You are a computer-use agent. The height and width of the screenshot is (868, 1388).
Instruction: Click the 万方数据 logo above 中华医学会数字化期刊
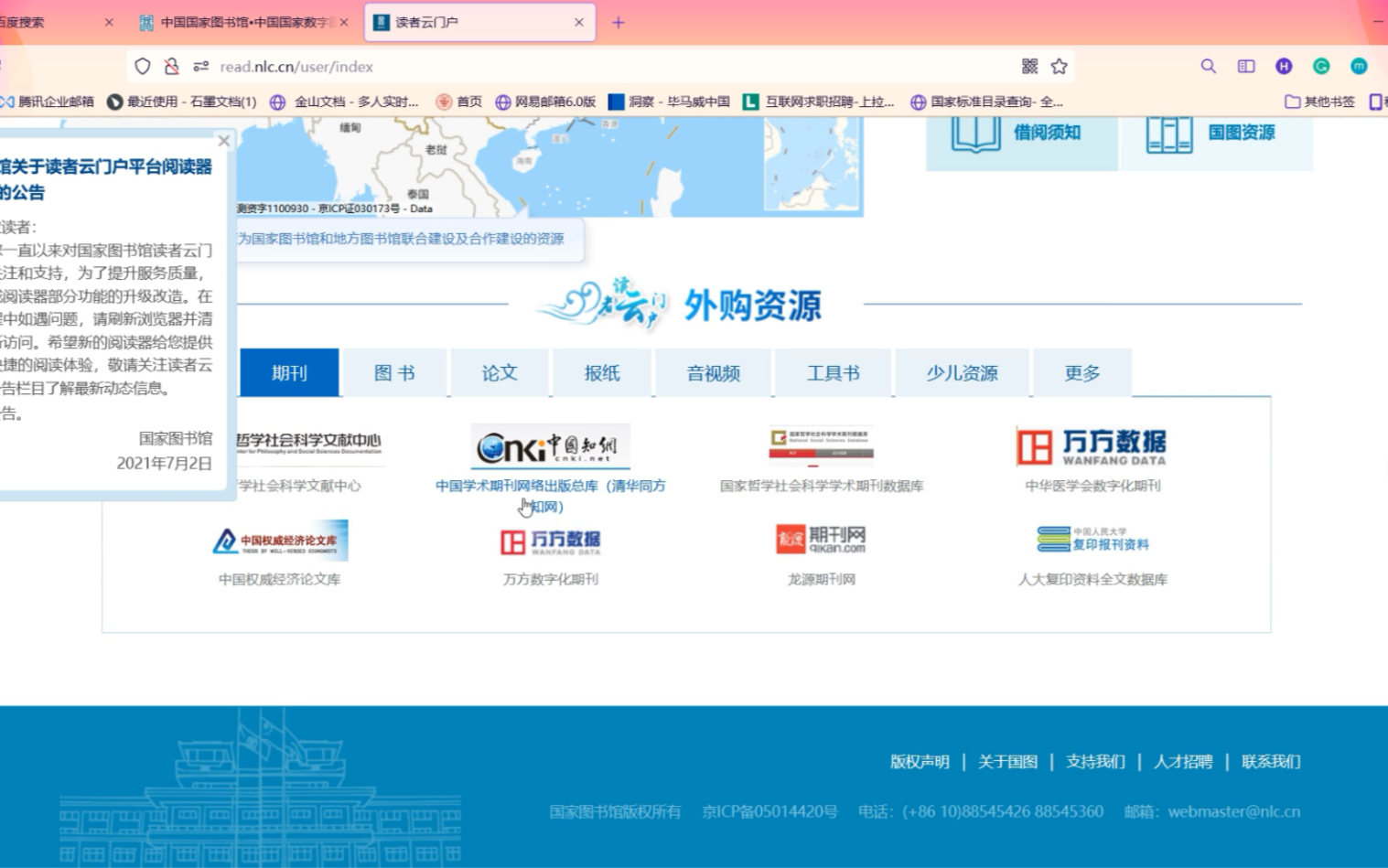coord(1092,446)
